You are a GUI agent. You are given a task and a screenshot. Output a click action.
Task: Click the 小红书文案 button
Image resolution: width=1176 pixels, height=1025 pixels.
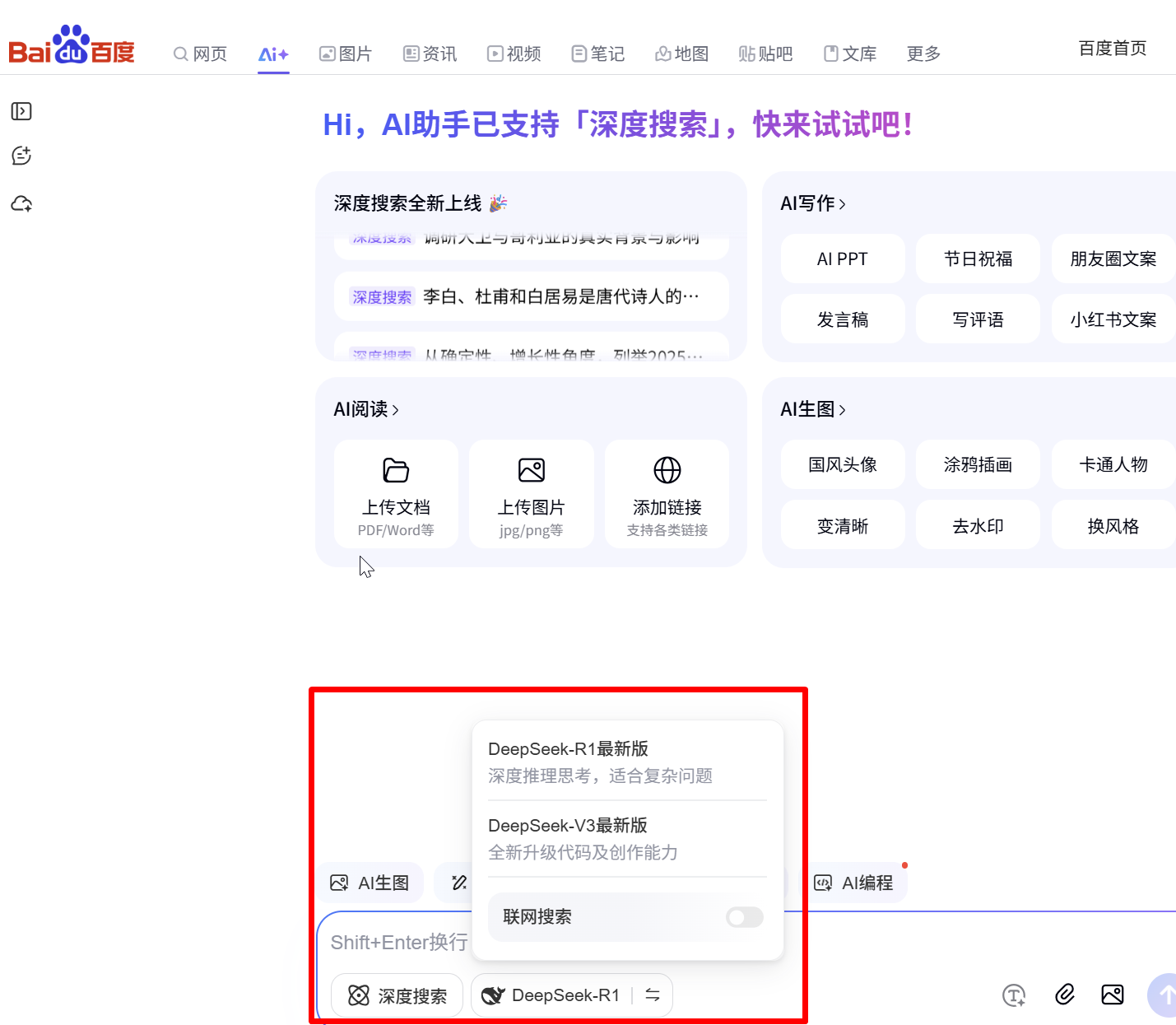(x=1113, y=319)
